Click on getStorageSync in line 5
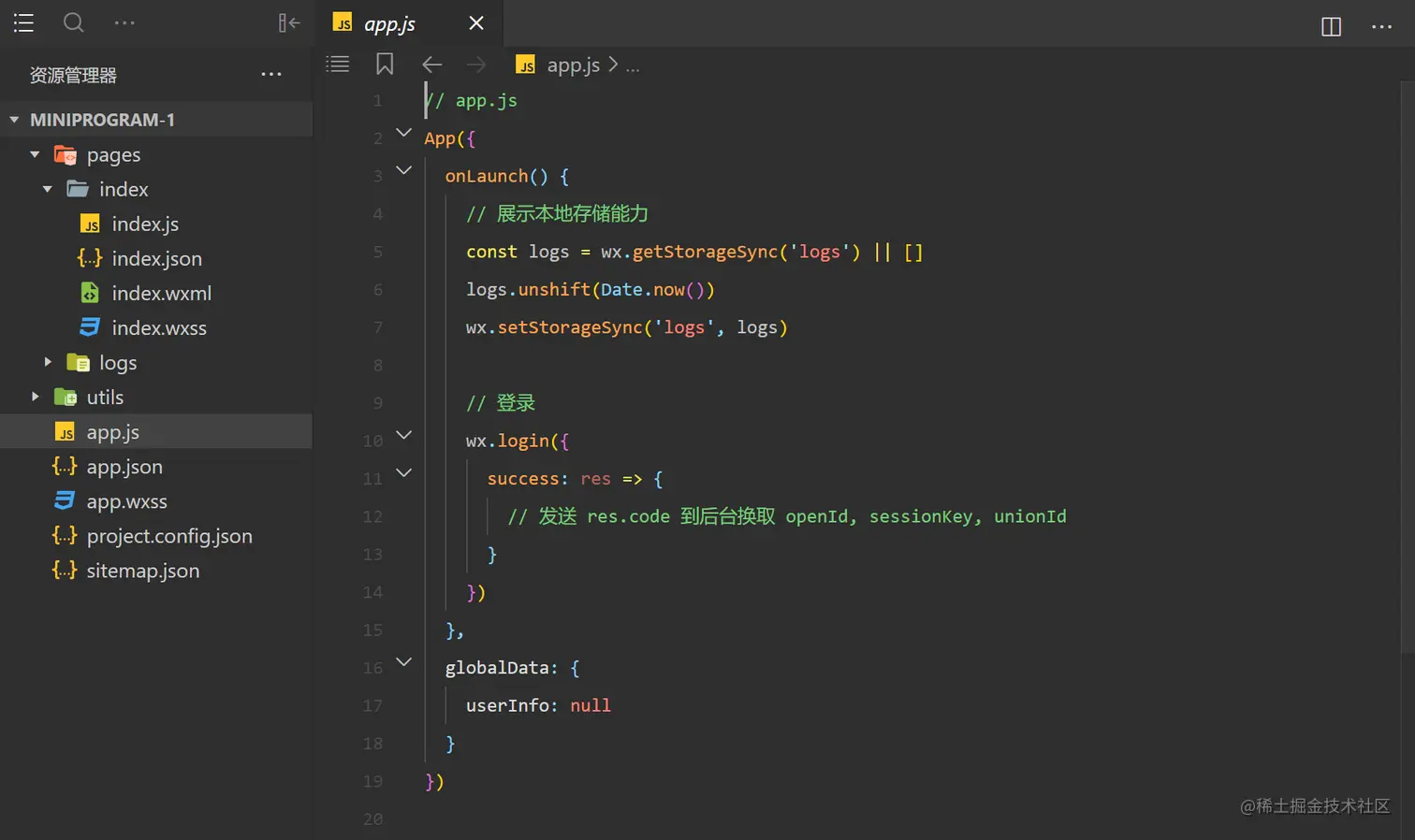Viewport: 1415px width, 840px height. tap(705, 252)
